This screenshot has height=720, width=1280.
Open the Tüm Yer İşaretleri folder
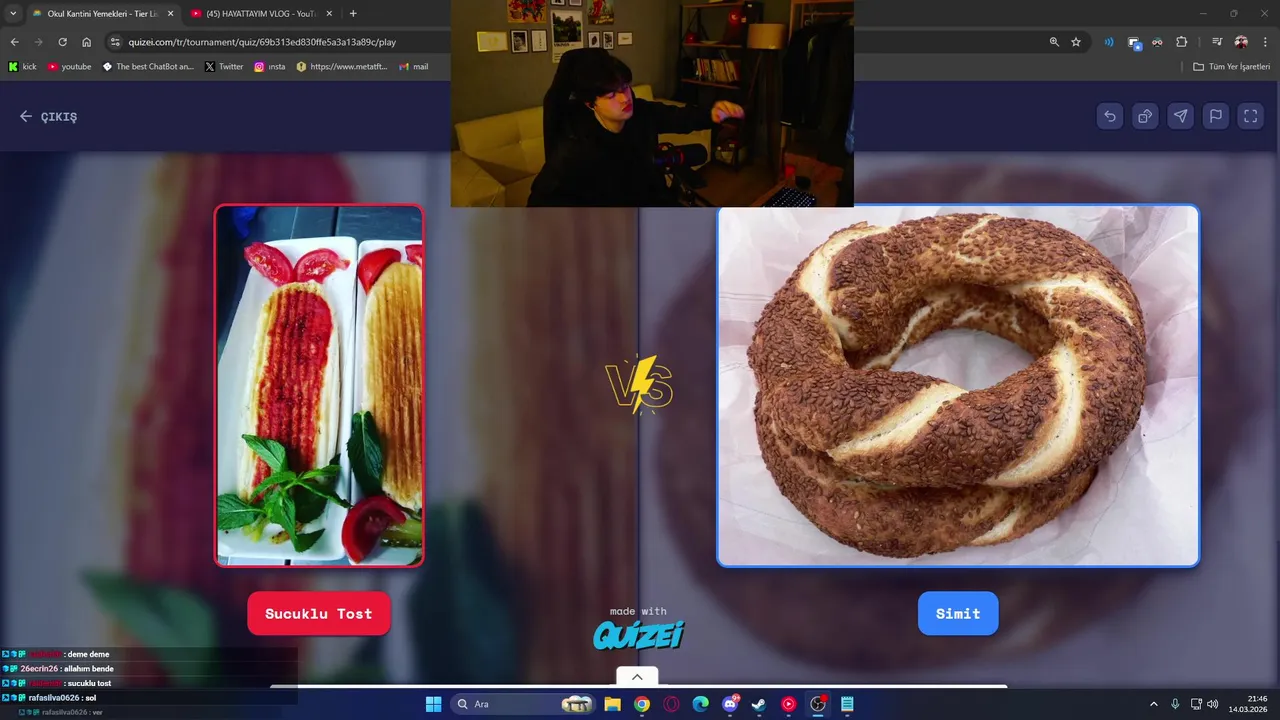pos(1232,67)
